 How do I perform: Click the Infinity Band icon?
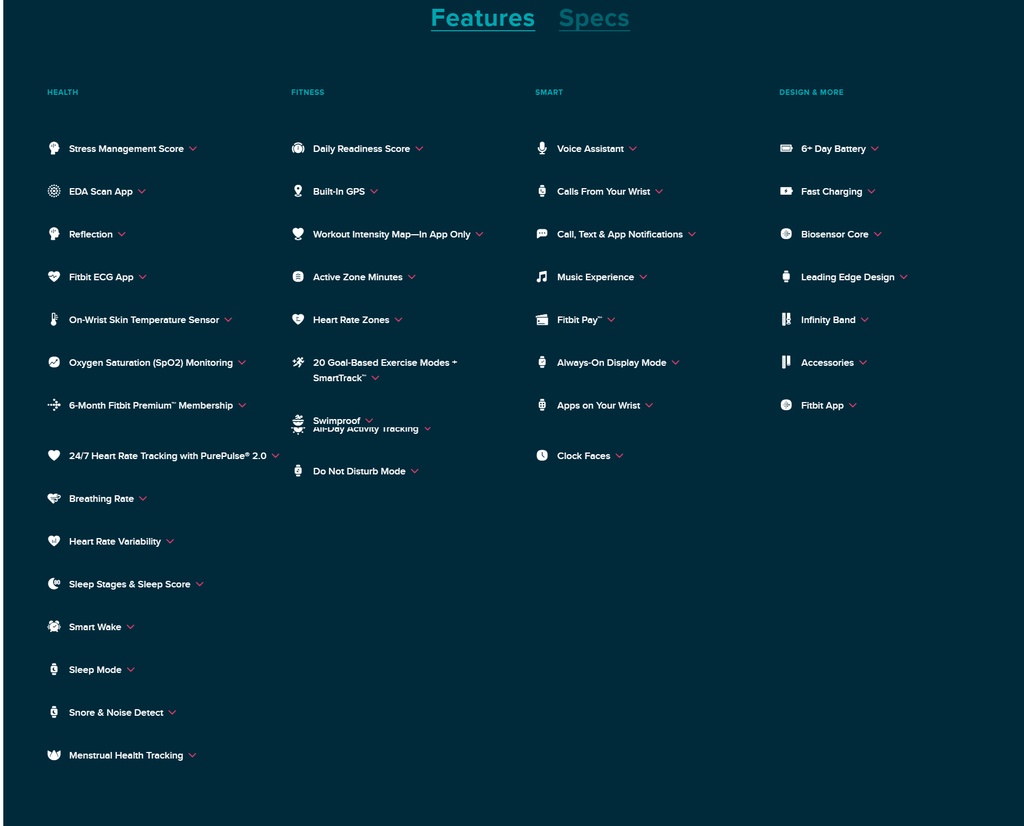[786, 319]
